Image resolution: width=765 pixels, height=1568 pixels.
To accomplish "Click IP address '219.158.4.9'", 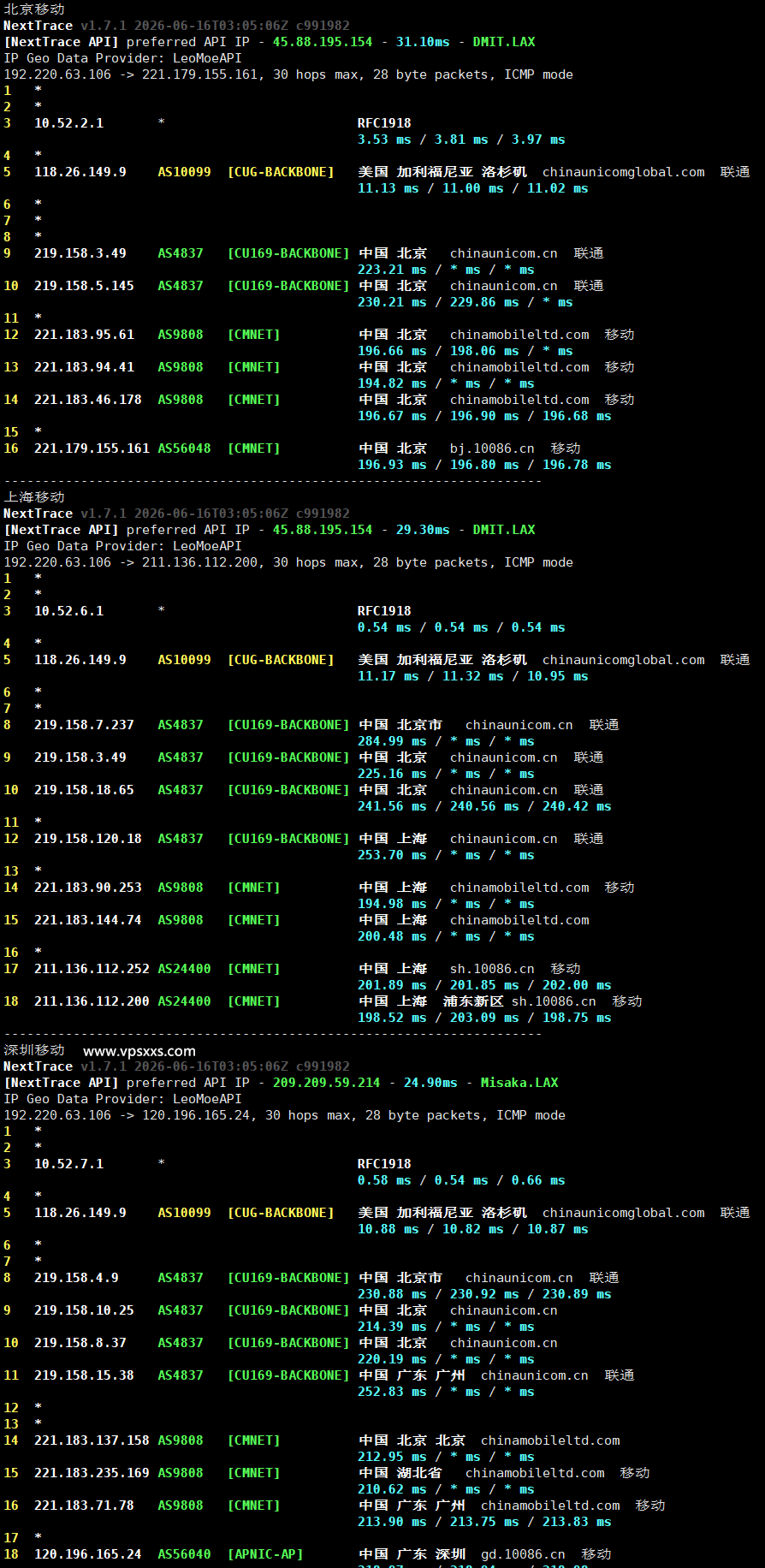I will click(76, 1277).
